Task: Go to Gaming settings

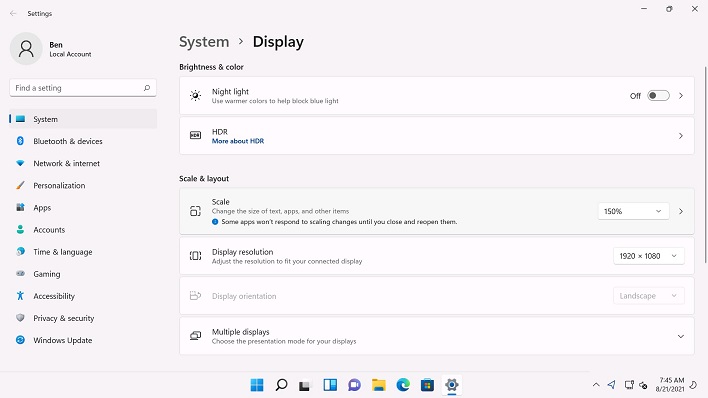Action: [83, 274]
